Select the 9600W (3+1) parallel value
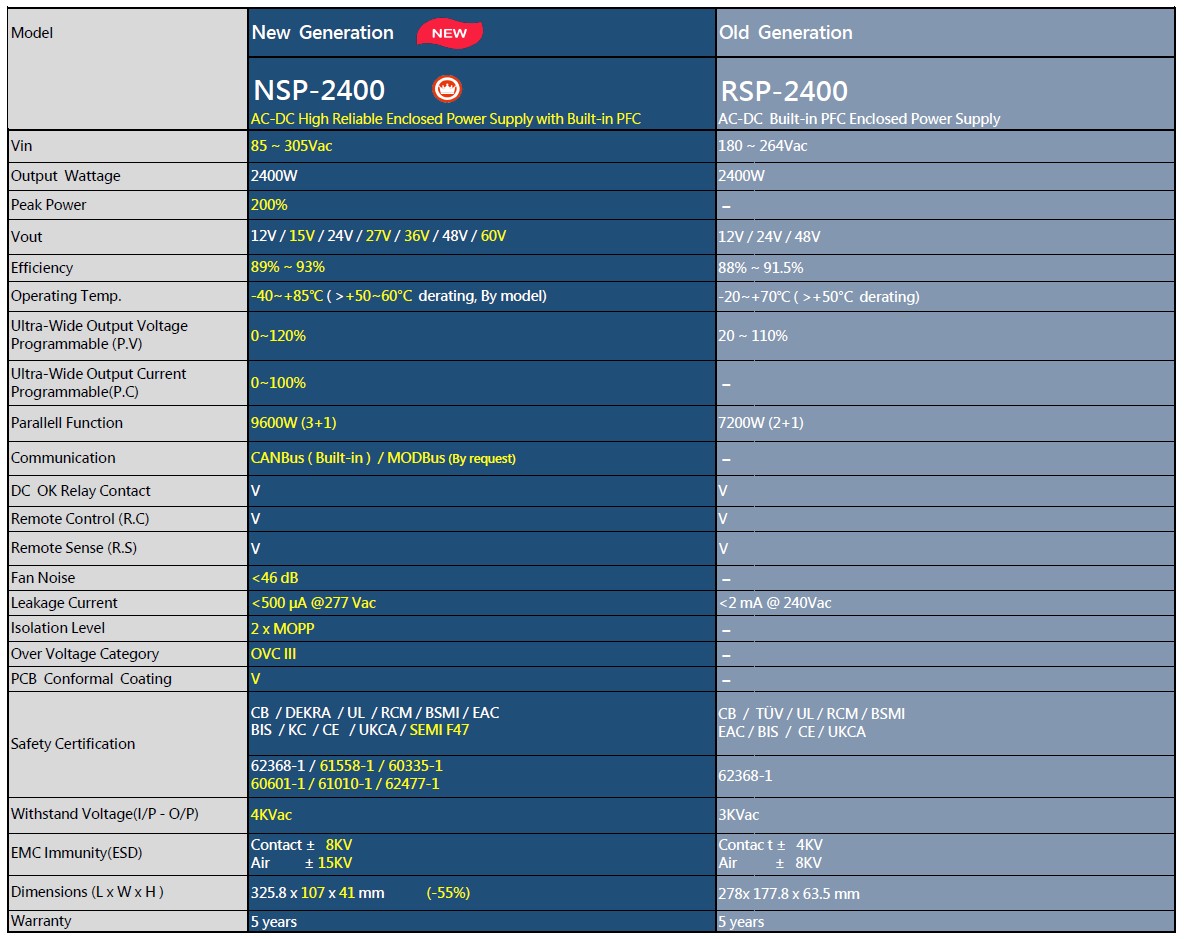The image size is (1184, 939). (294, 423)
